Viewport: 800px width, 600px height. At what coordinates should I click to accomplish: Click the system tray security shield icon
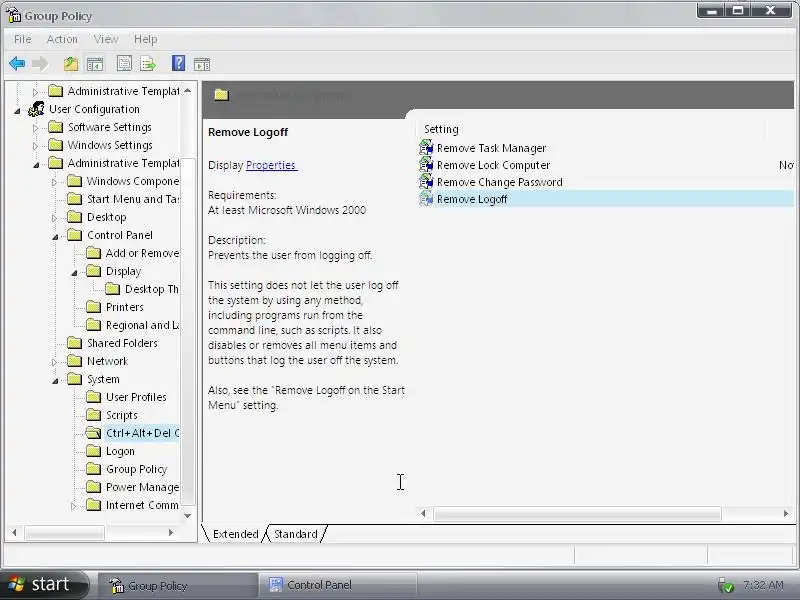point(725,585)
